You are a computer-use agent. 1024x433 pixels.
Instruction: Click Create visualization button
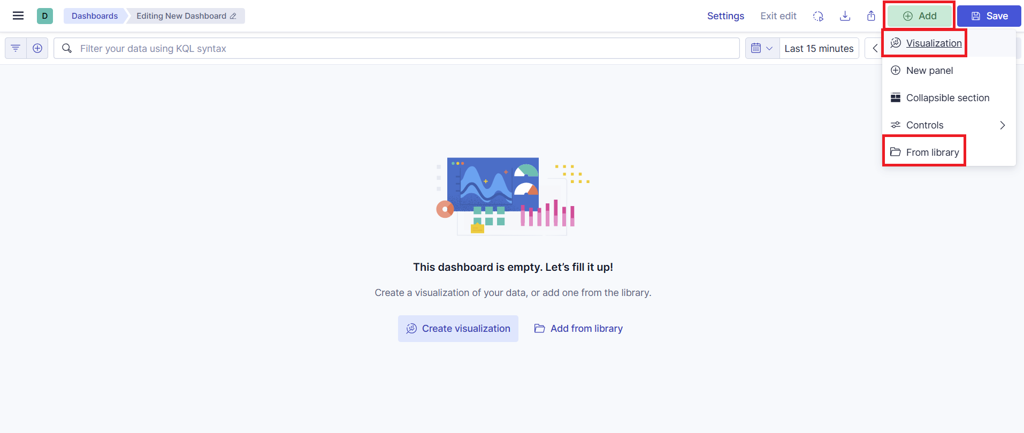[458, 329]
